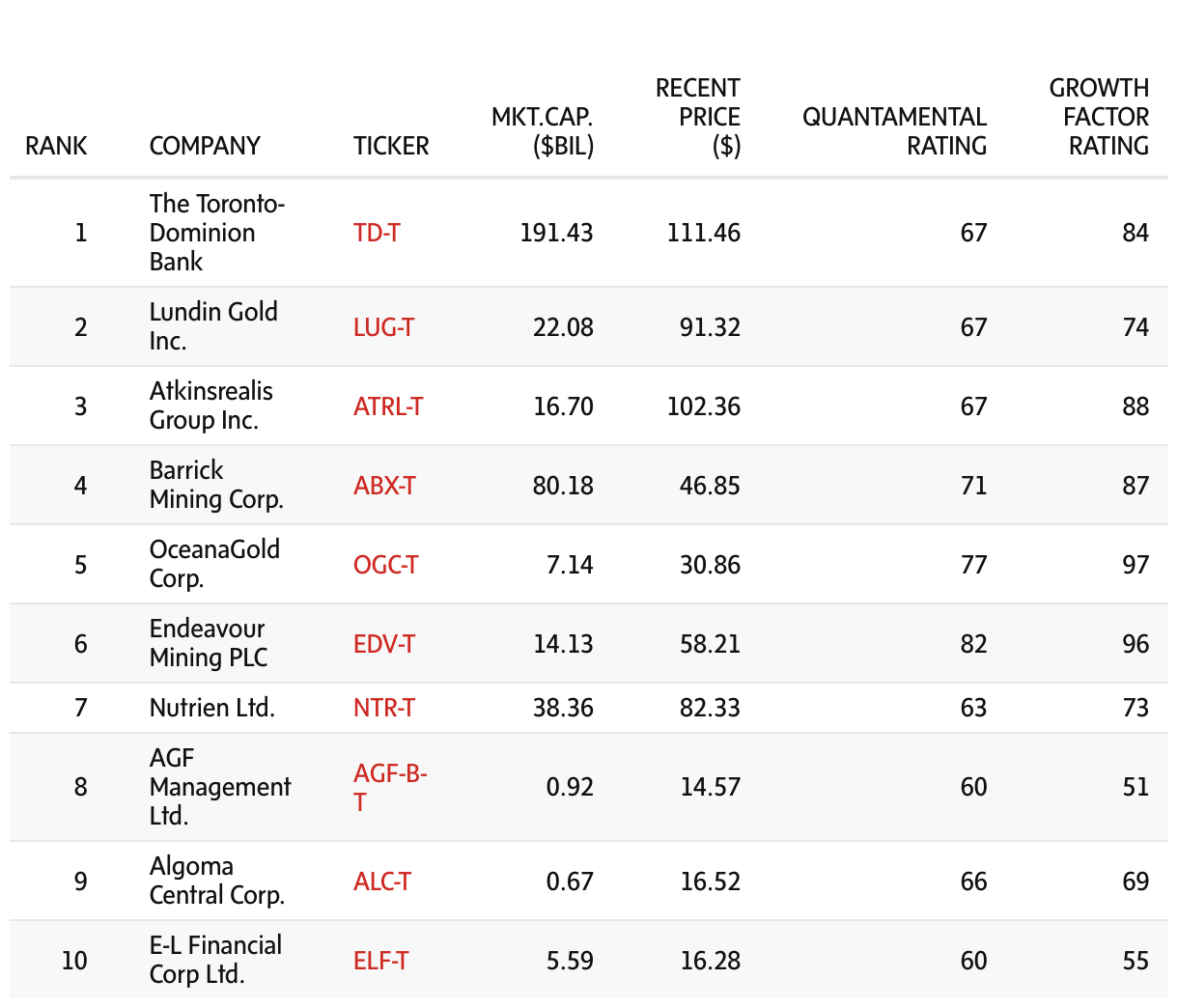1178x1008 pixels.
Task: Select the QUANTAMENTAL RATING column header
Action: [x=894, y=131]
